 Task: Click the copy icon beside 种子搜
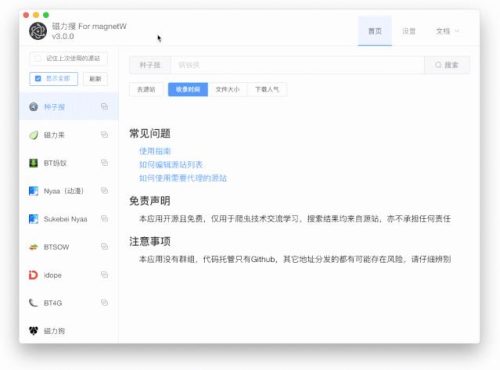[104, 106]
